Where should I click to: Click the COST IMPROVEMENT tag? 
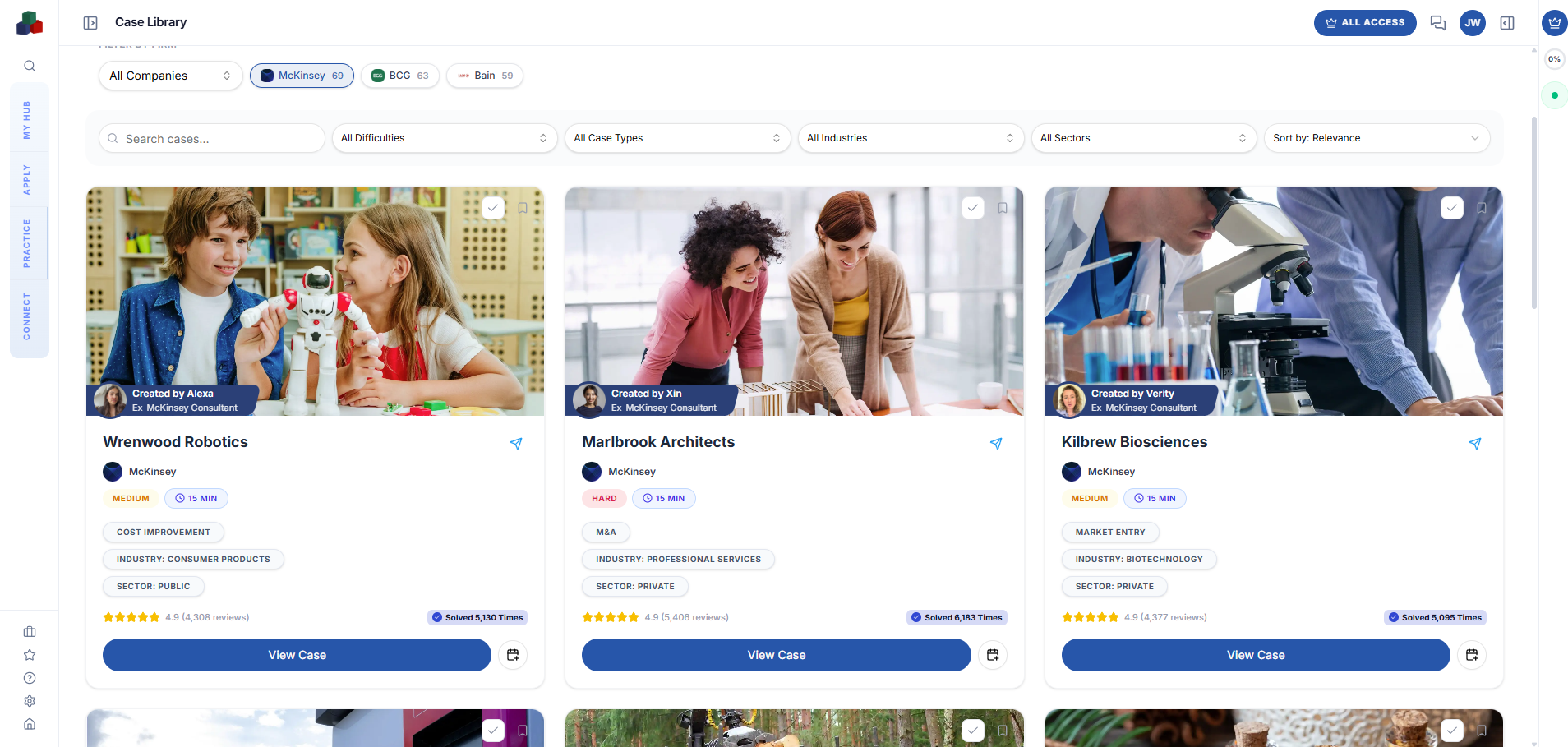click(164, 533)
